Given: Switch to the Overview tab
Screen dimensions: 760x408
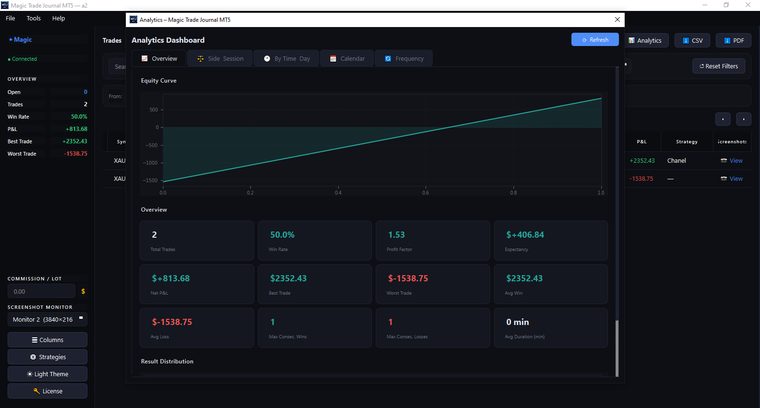Looking at the screenshot, I should [159, 59].
